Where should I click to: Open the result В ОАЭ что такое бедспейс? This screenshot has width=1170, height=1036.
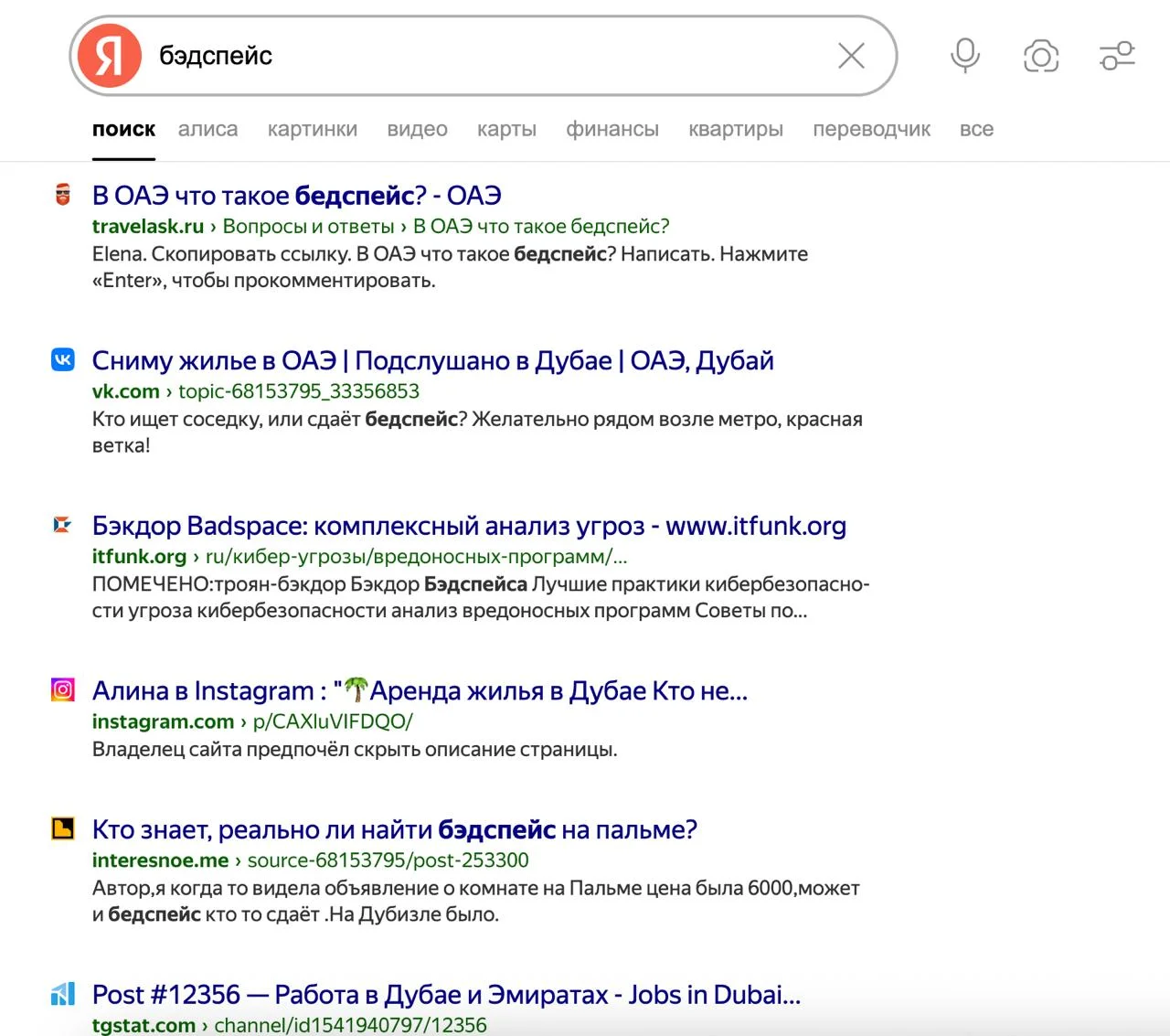click(x=296, y=196)
